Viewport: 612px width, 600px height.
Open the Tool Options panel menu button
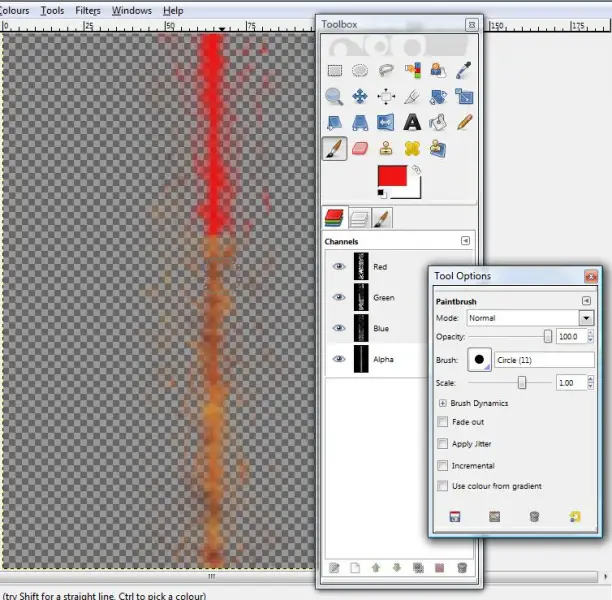(x=586, y=301)
